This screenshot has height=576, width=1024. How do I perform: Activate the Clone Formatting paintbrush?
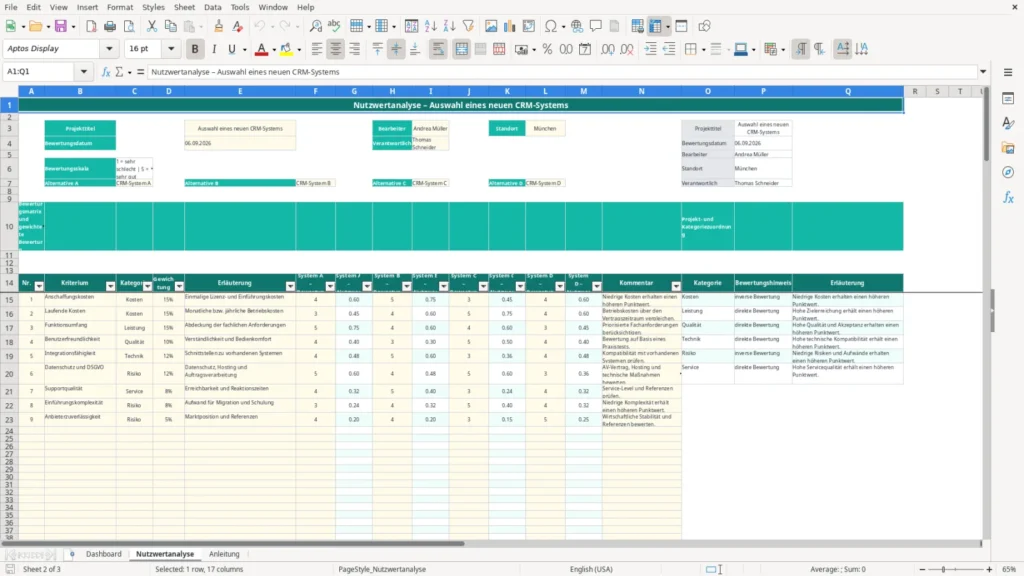coord(219,26)
